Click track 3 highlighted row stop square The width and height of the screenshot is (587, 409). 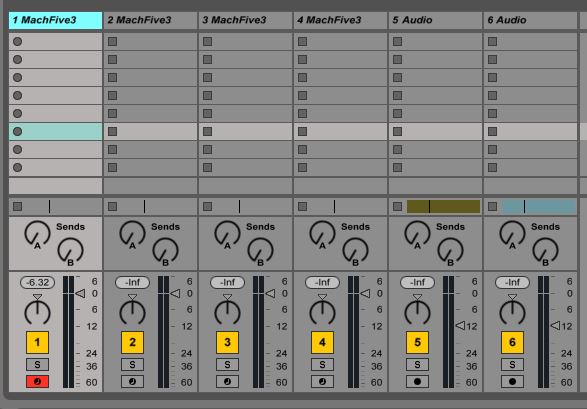click(x=207, y=131)
